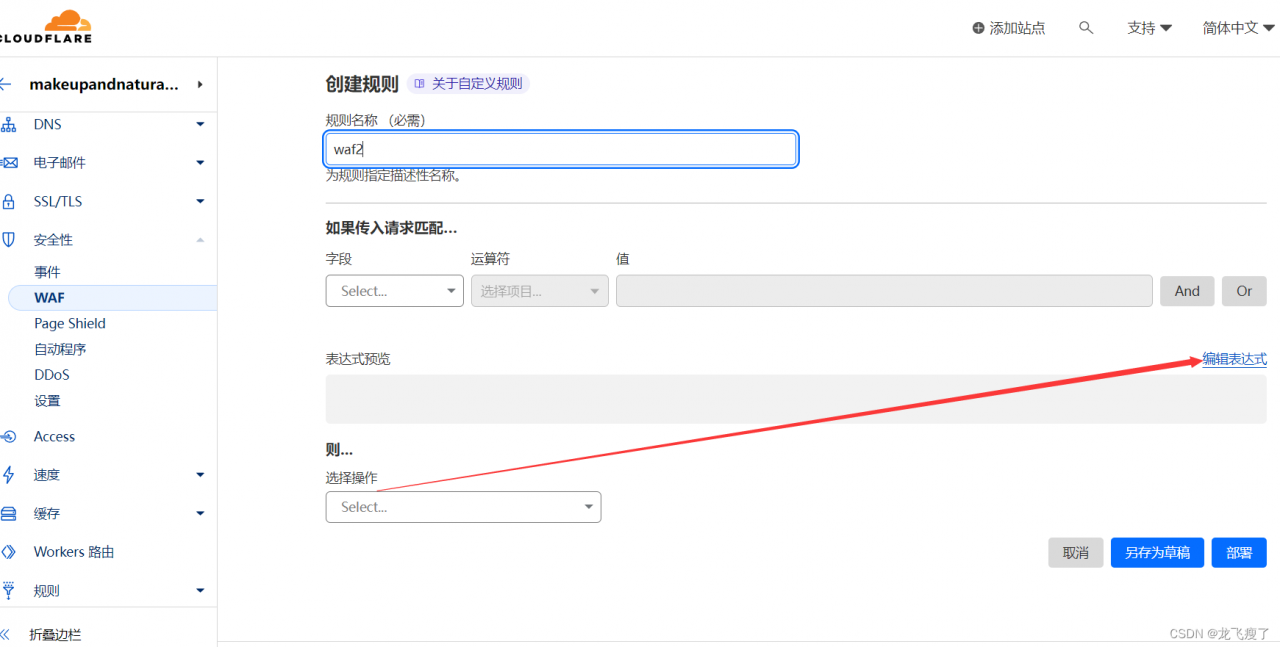Viewport: 1280px width, 647px height.
Task: Open the 选择操作 Select dropdown
Action: [x=463, y=507]
